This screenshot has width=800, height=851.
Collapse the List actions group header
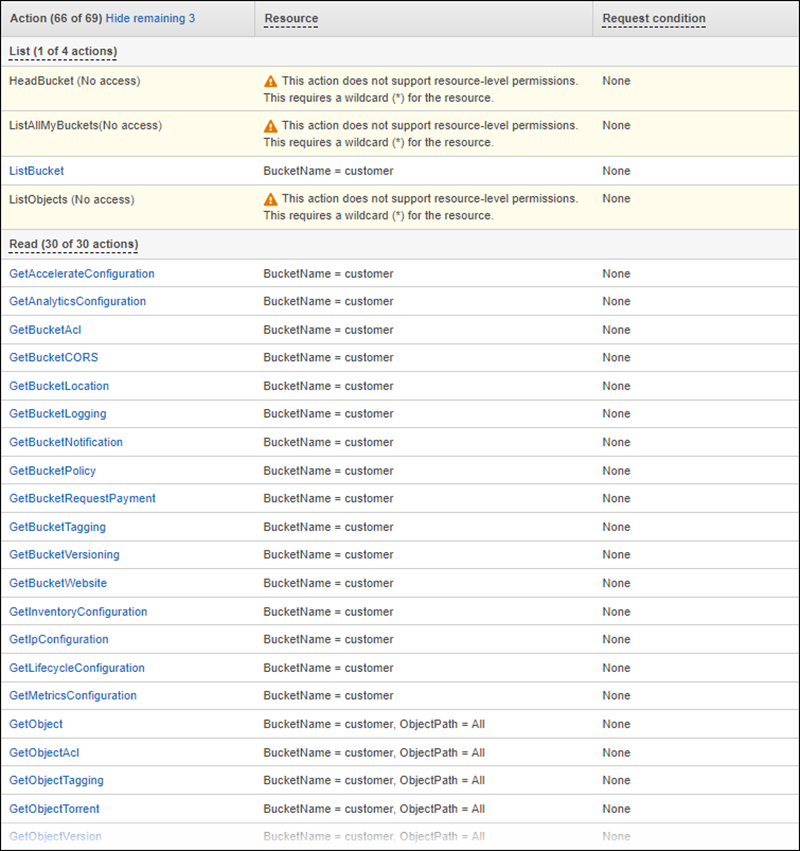[62, 51]
